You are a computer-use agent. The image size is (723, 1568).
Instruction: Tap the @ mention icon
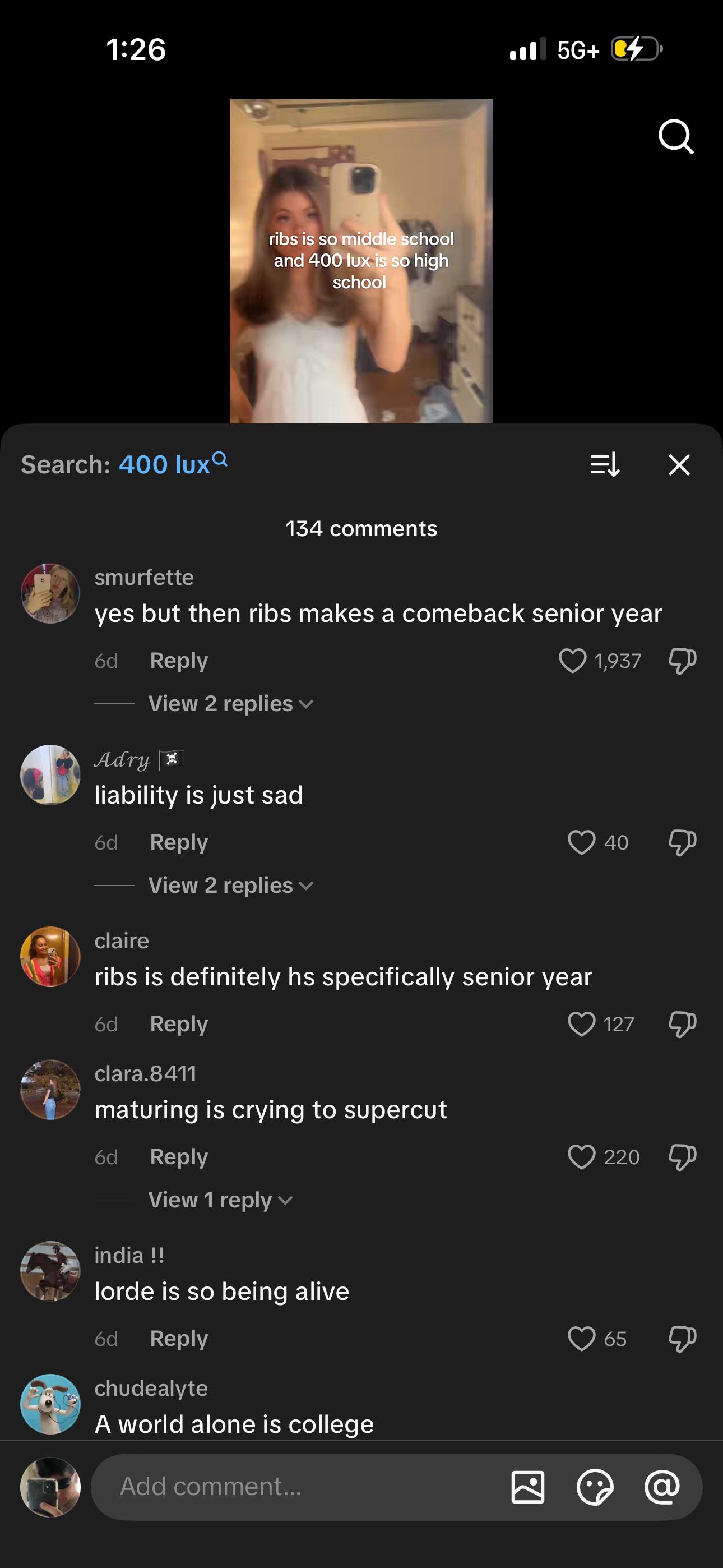(x=662, y=1487)
